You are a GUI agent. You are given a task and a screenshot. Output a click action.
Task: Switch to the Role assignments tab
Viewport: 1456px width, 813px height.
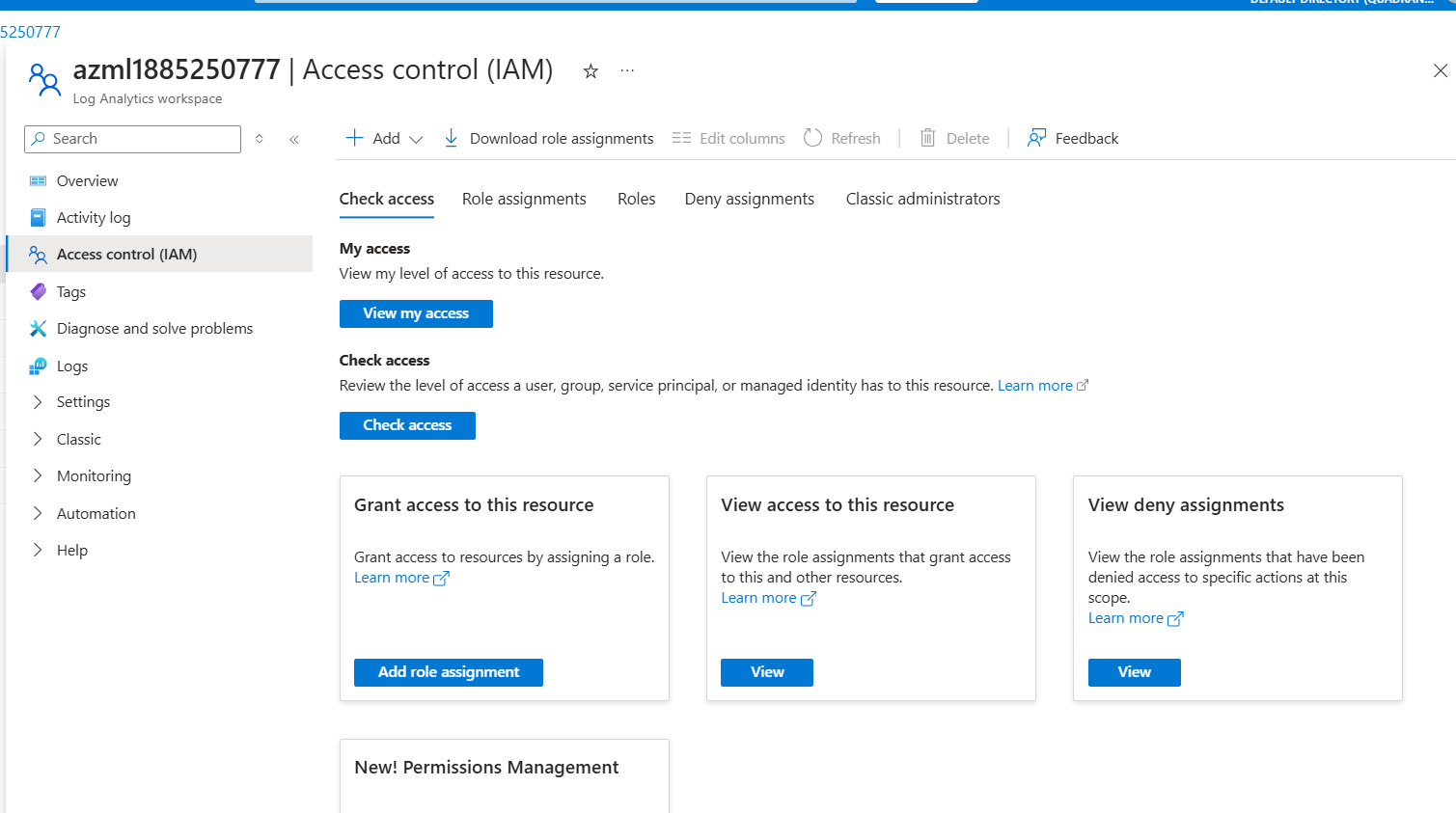pyautogui.click(x=524, y=199)
